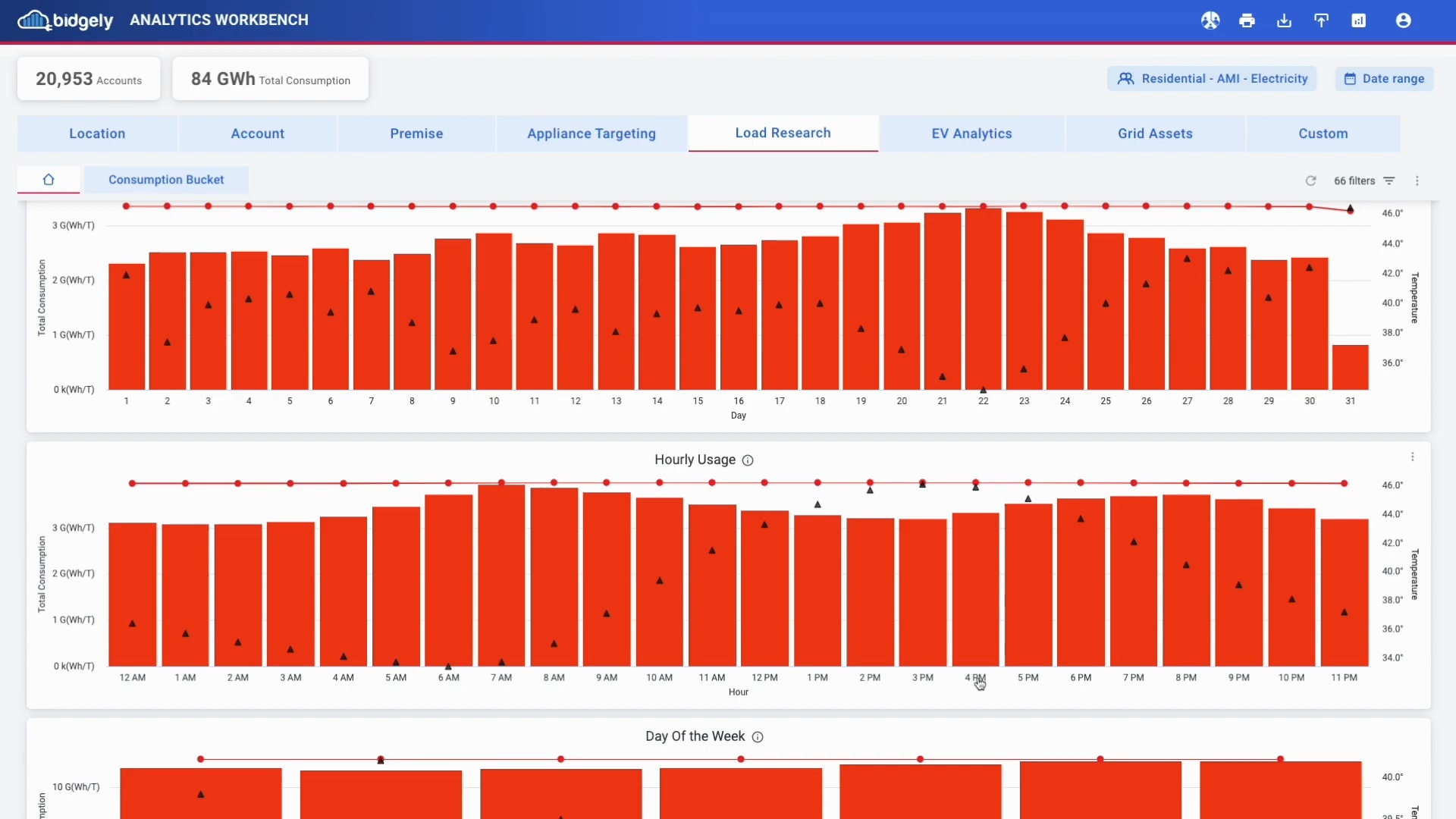Click the print icon
This screenshot has width=1456, height=819.
[1247, 20]
